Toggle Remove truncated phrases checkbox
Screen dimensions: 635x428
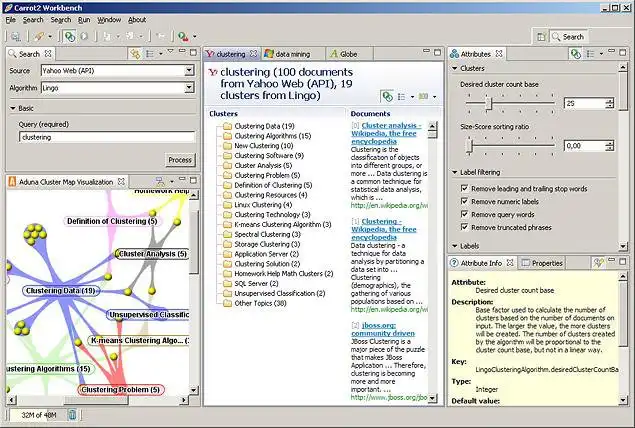pos(463,228)
